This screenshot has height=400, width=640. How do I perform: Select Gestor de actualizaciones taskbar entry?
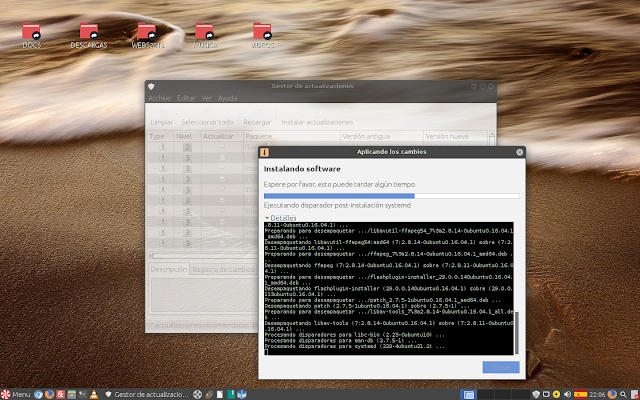point(147,394)
